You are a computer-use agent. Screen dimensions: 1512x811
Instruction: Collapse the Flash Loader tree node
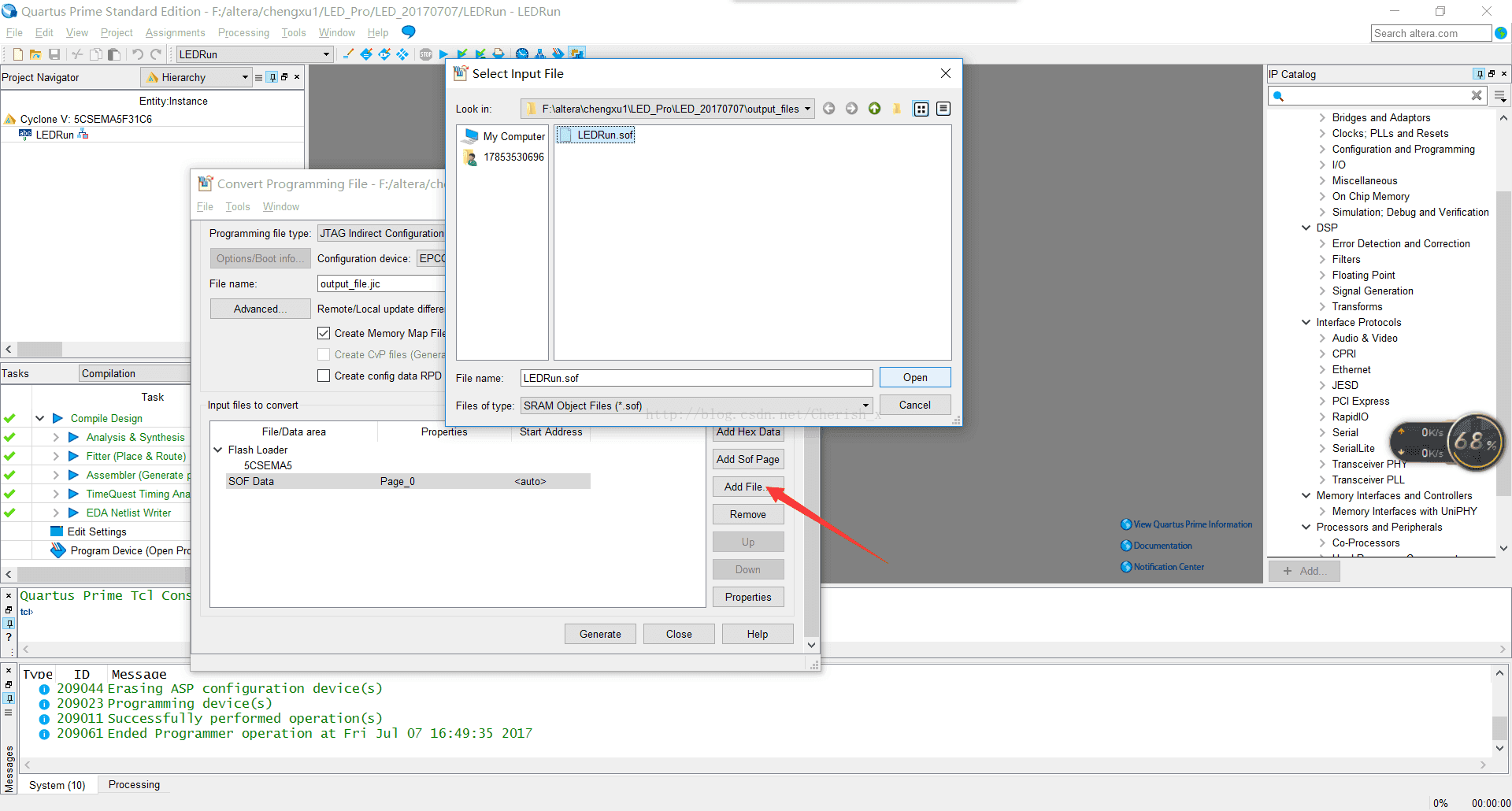coord(218,450)
